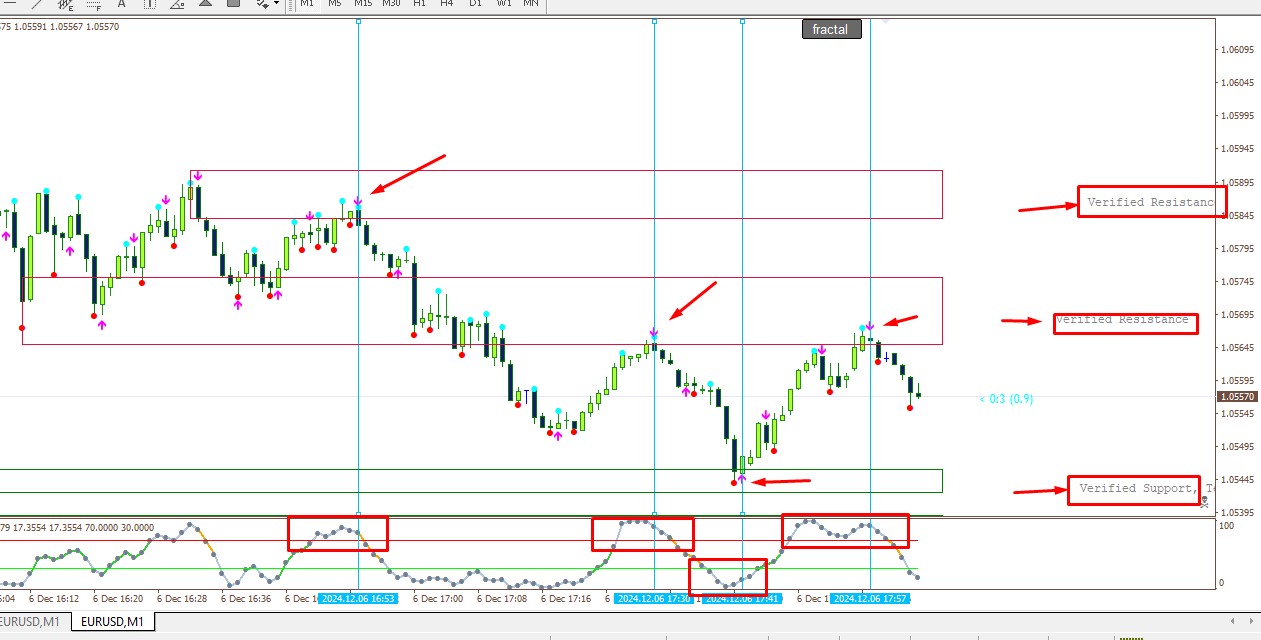Click the 1.05745 price scale label
1261x640 pixels.
point(1238,282)
